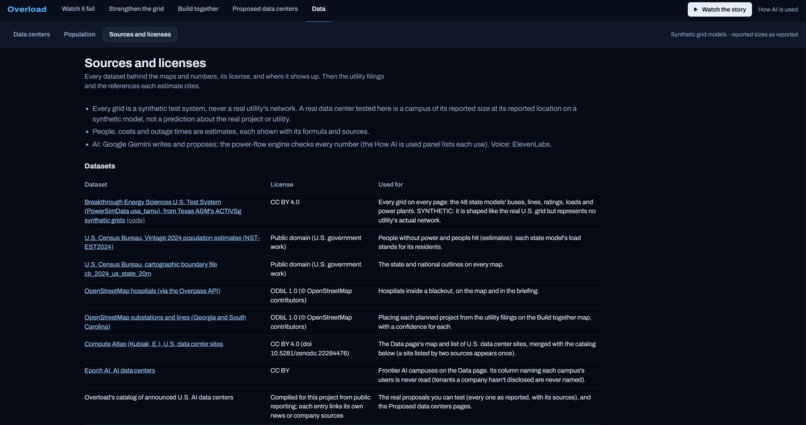Click the Sources and licenses heading
This screenshot has height=425, width=806.
pos(145,63)
